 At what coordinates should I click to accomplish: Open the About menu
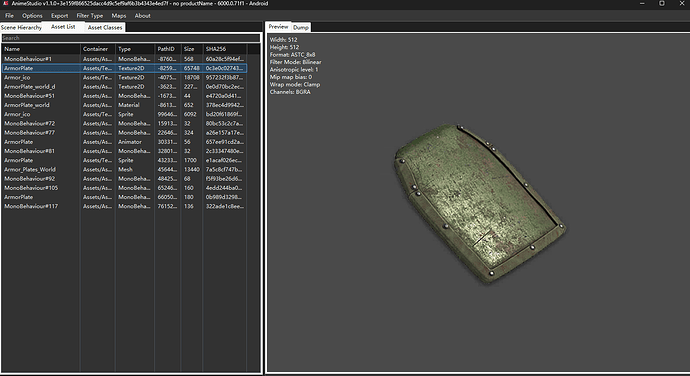(x=143, y=15)
